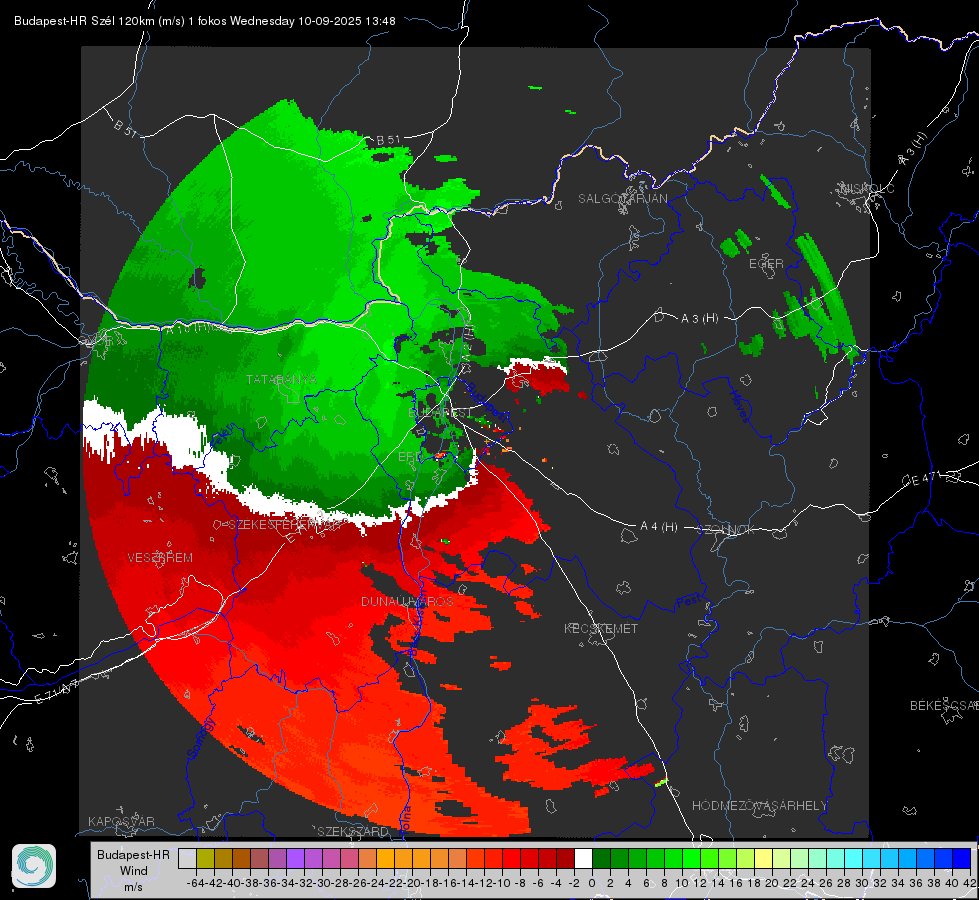The height and width of the screenshot is (900, 979).
Task: Click the white zero-velocity legend swatch
Action: coord(583,858)
